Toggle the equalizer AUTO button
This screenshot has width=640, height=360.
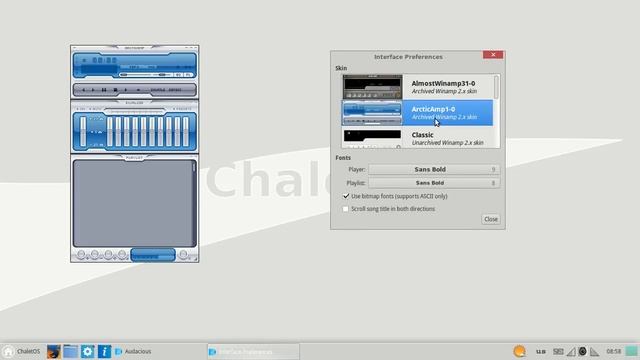(x=96, y=109)
